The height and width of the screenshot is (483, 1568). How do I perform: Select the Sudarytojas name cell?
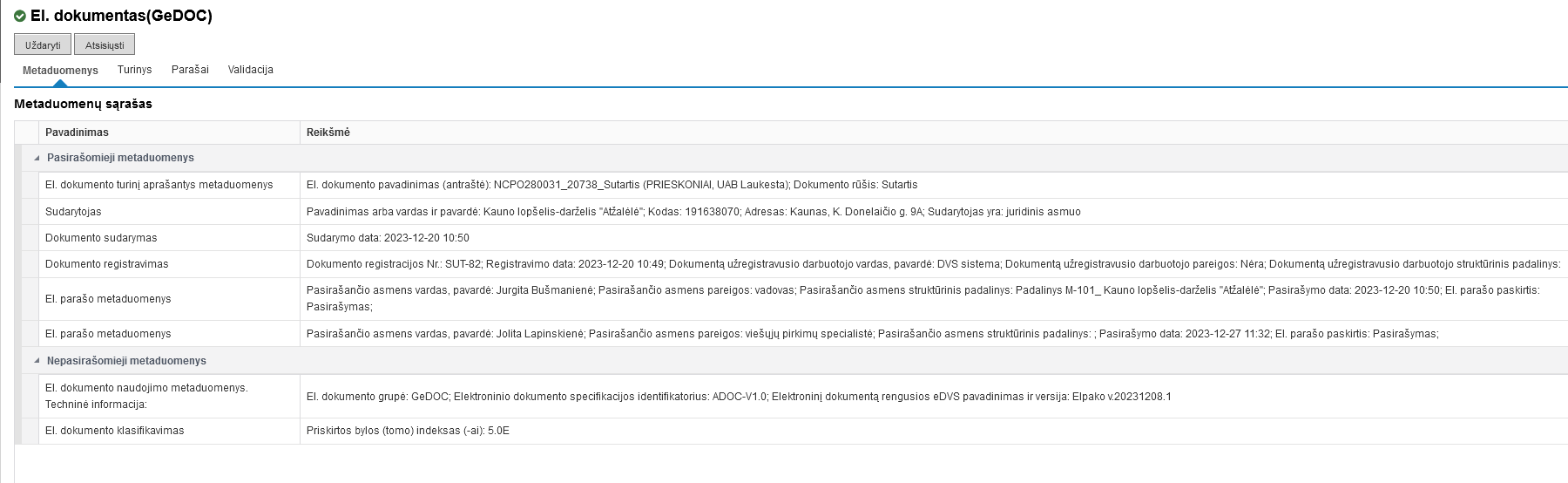(73, 212)
